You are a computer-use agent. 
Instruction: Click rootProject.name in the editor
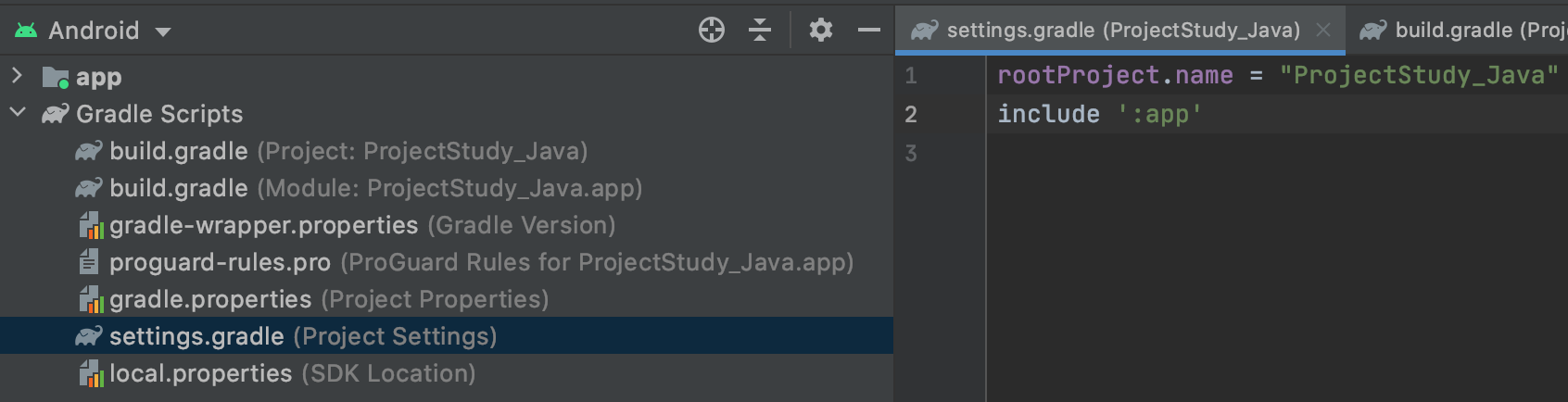pos(1115,75)
